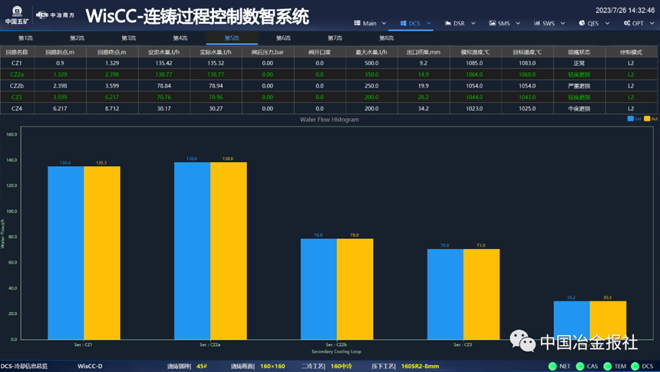Toggle the blue Set legend swatch

(631, 119)
